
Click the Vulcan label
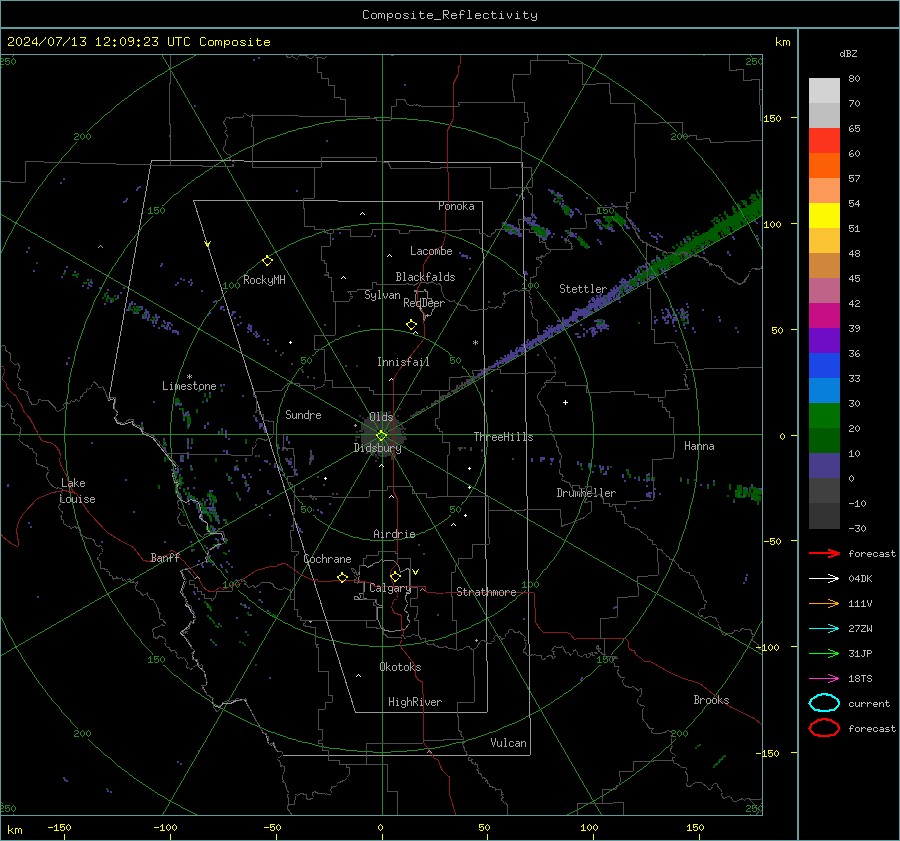(x=508, y=743)
